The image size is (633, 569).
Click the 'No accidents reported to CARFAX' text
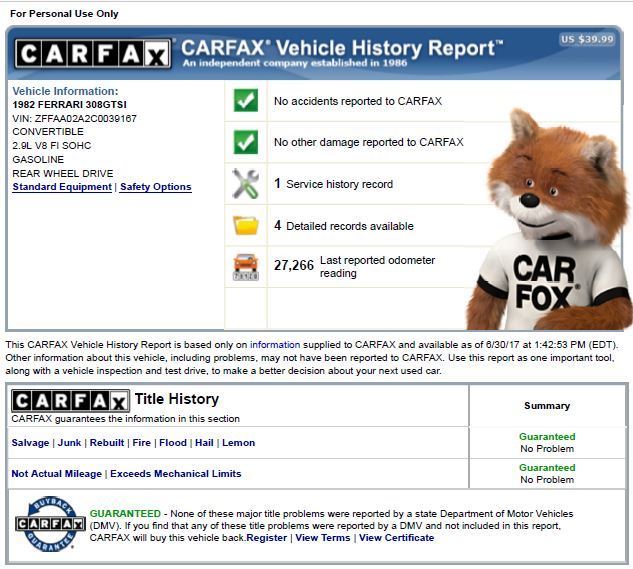point(358,101)
